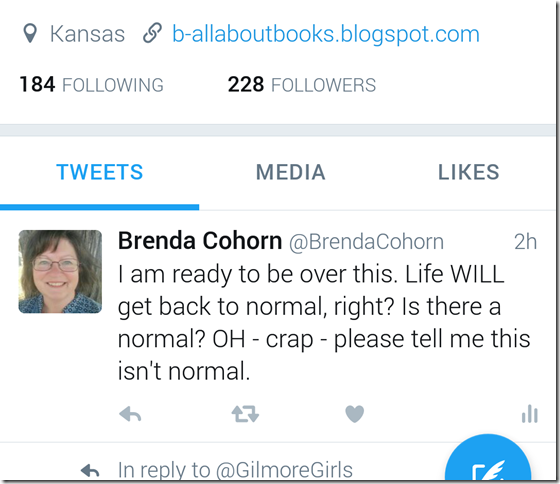Switch to the LIKES tab
The image size is (560, 484).
point(469,172)
